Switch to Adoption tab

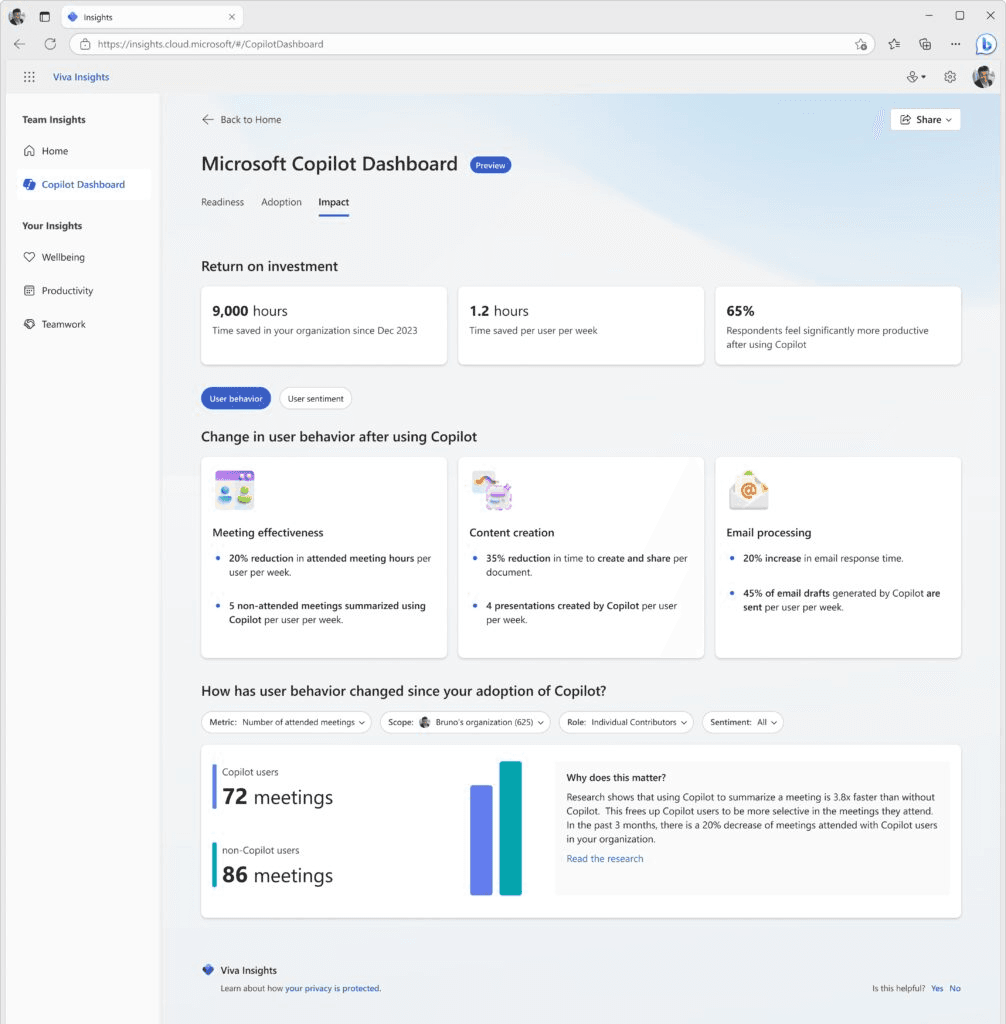[282, 202]
